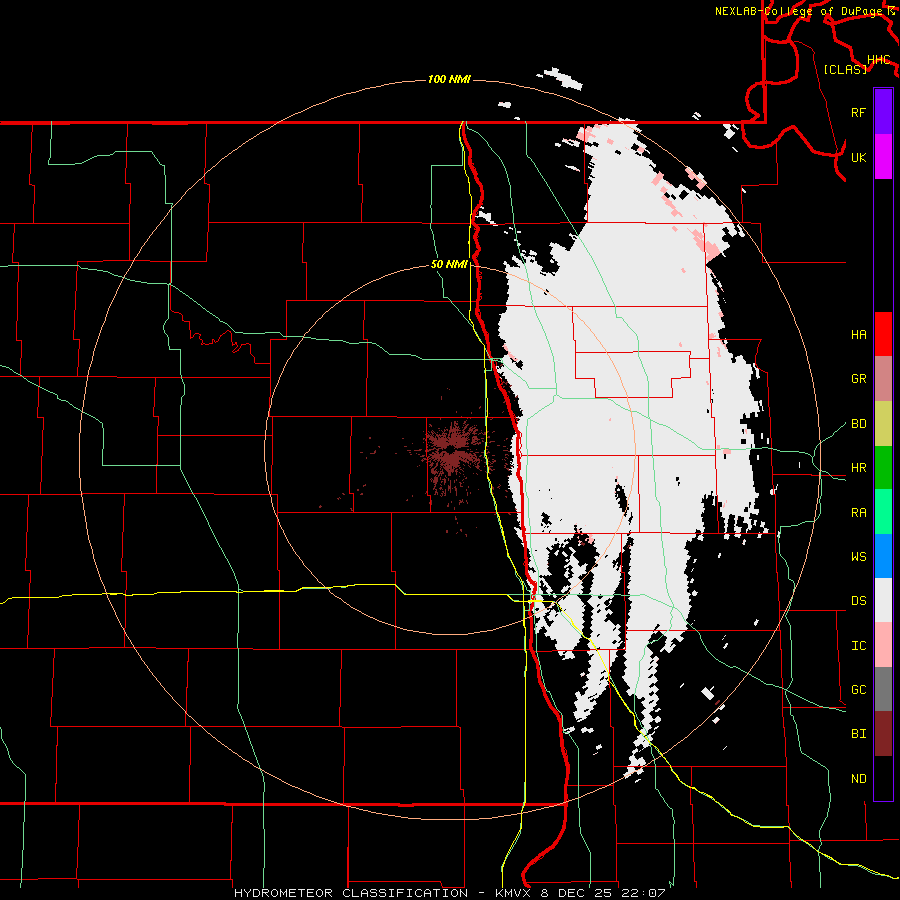Click the 'HA' legend label
900x900 pixels.
[x=858, y=335]
